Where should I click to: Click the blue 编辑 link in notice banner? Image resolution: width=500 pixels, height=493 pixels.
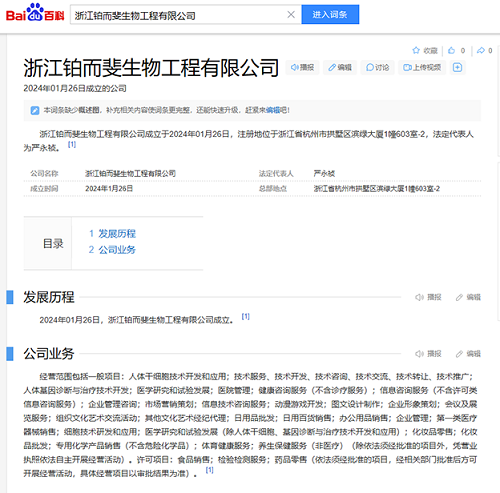point(273,110)
